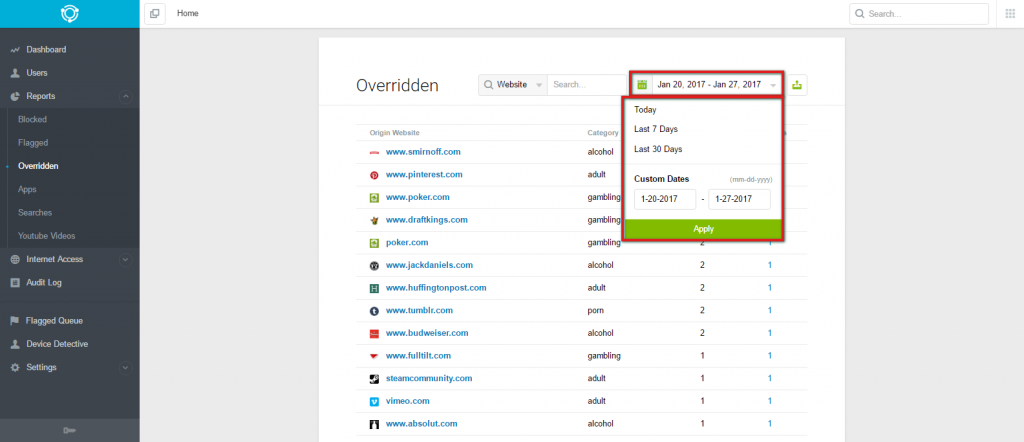The width and height of the screenshot is (1024, 442).
Task: Click the logo icon in sidebar header
Action: tap(69, 14)
